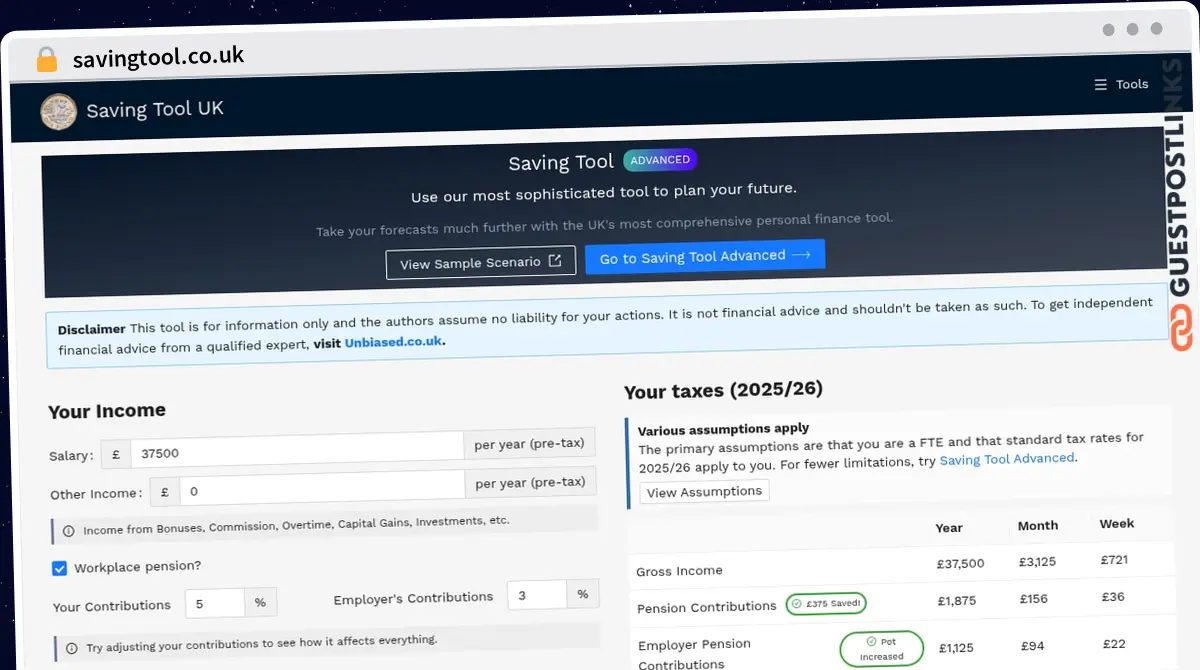1200x670 pixels.
Task: Click the Saving Tool UK coin logo
Action: 58,111
